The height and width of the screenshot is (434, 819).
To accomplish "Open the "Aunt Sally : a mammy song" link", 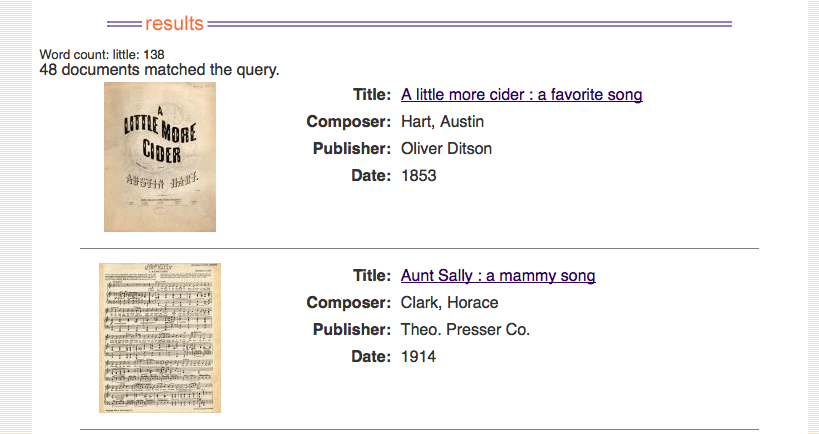I will tap(497, 276).
